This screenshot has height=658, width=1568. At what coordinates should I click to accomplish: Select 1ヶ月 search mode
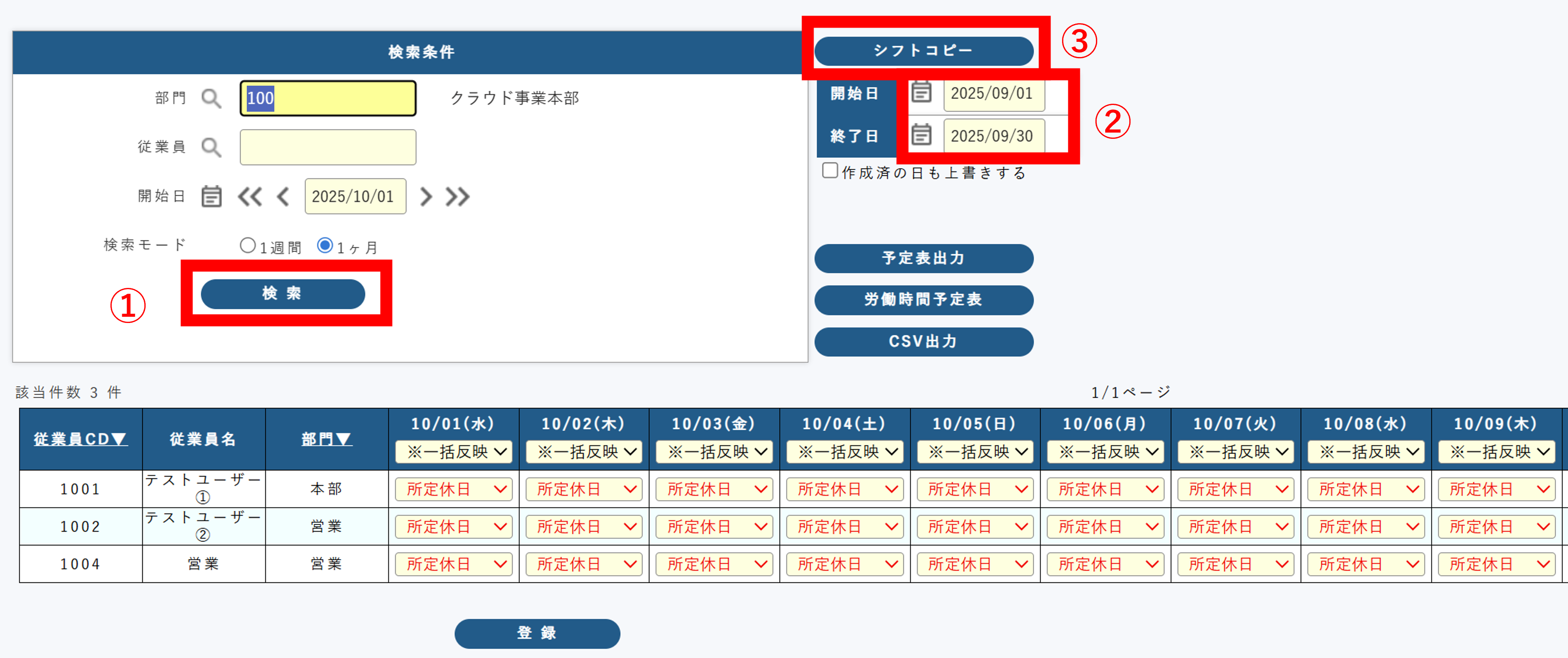point(325,246)
